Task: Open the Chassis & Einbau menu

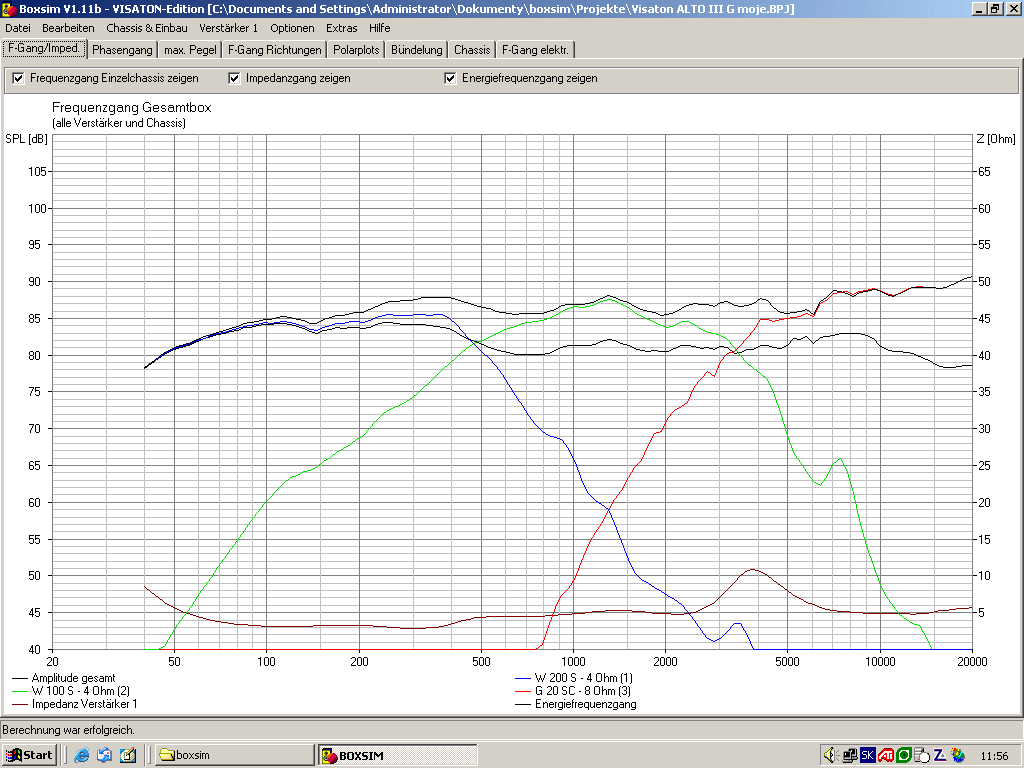Action: [x=147, y=28]
